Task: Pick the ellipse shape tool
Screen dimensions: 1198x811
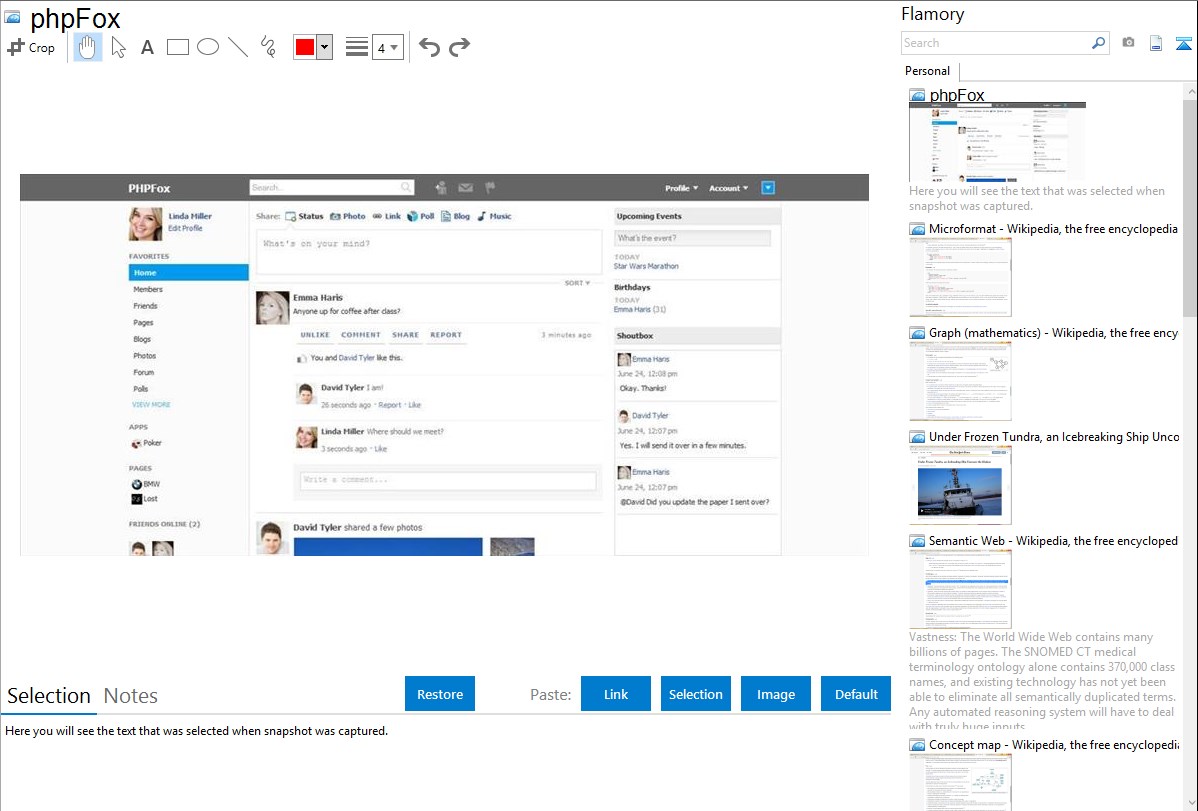Action: click(208, 47)
